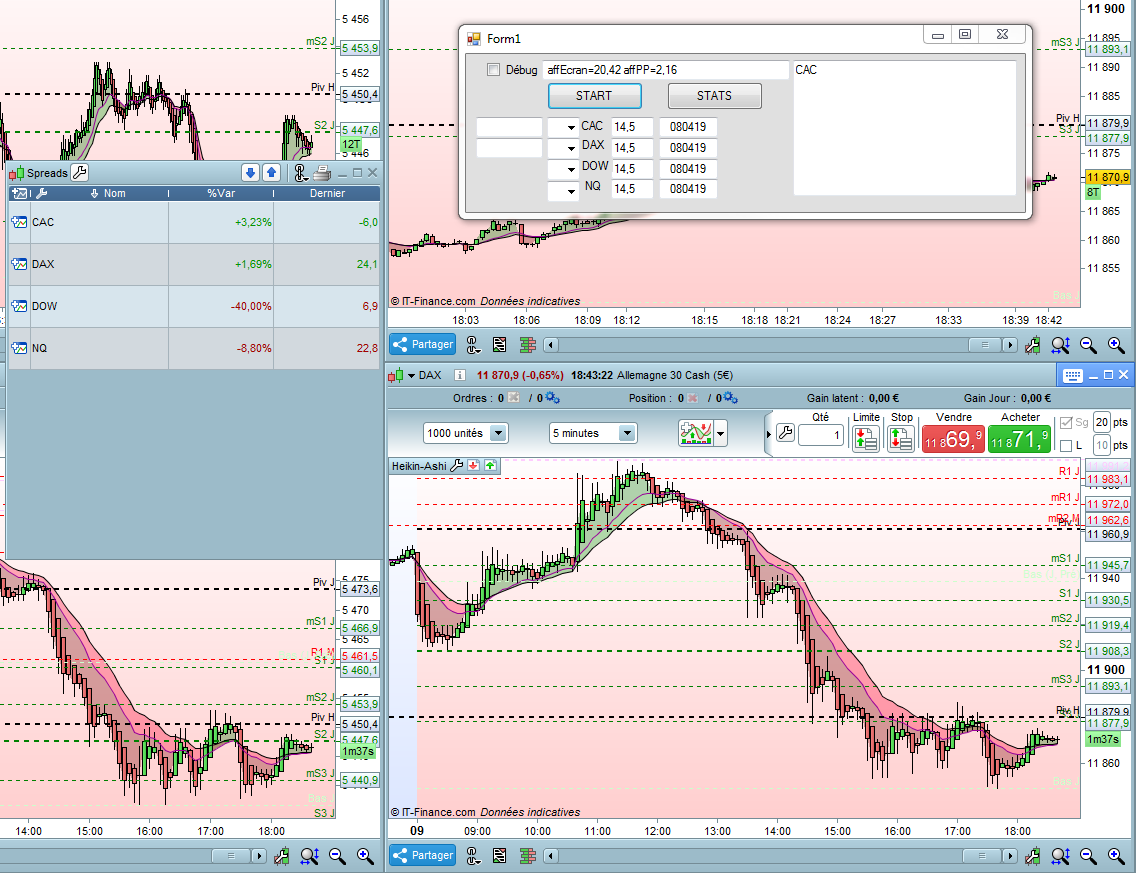Click the CAC 14,5 value field in Form1
This screenshot has height=873, width=1136.
(x=632, y=127)
